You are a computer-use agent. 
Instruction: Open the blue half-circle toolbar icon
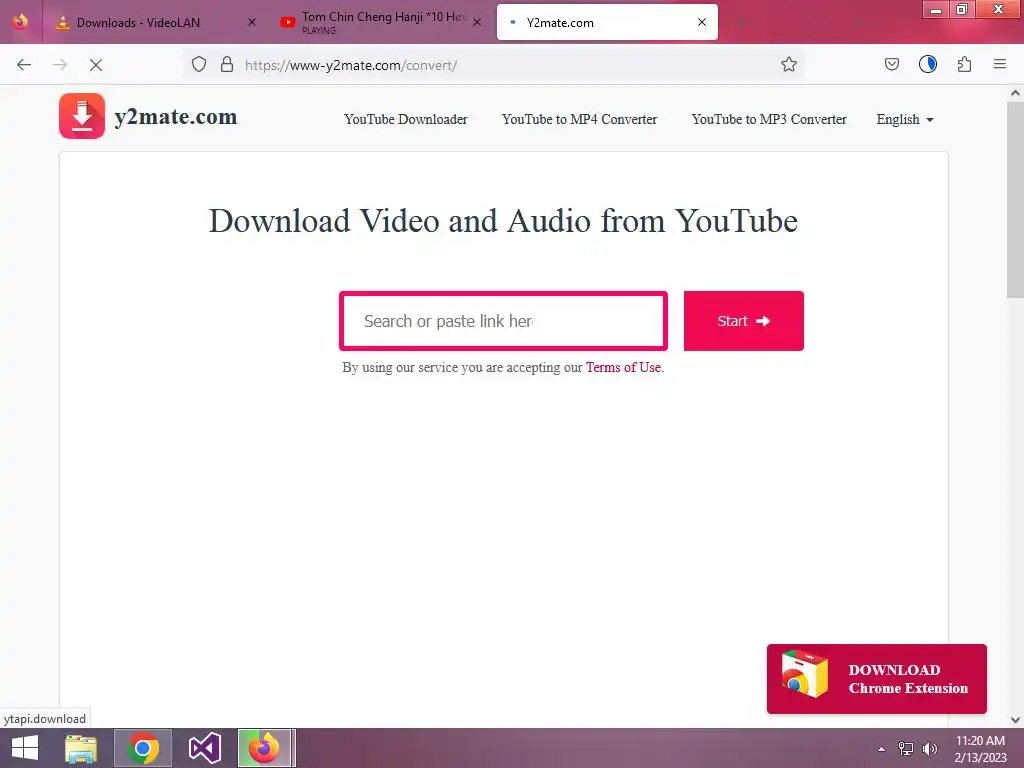pos(928,64)
